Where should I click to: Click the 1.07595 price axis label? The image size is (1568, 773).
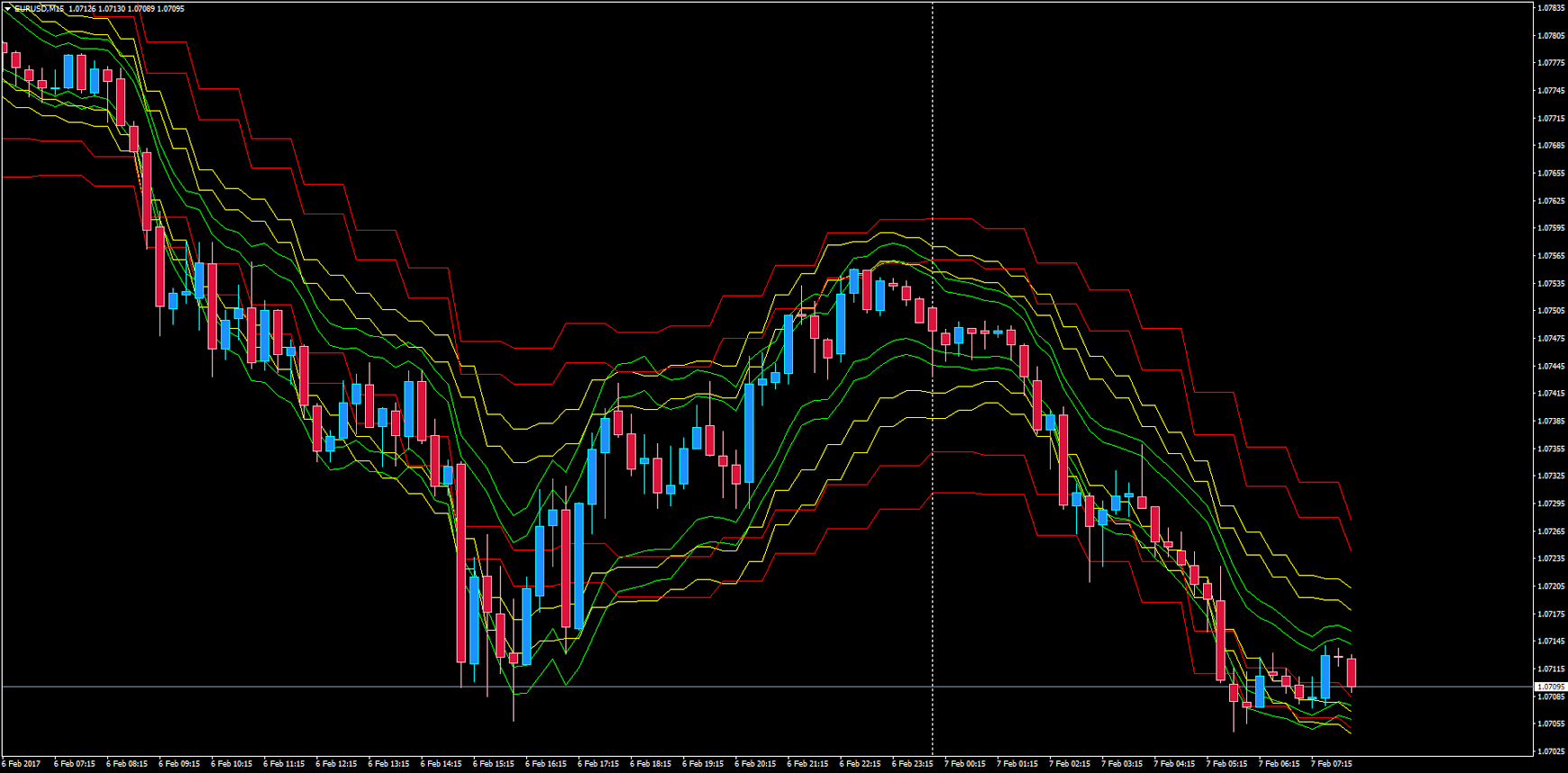[1550, 228]
